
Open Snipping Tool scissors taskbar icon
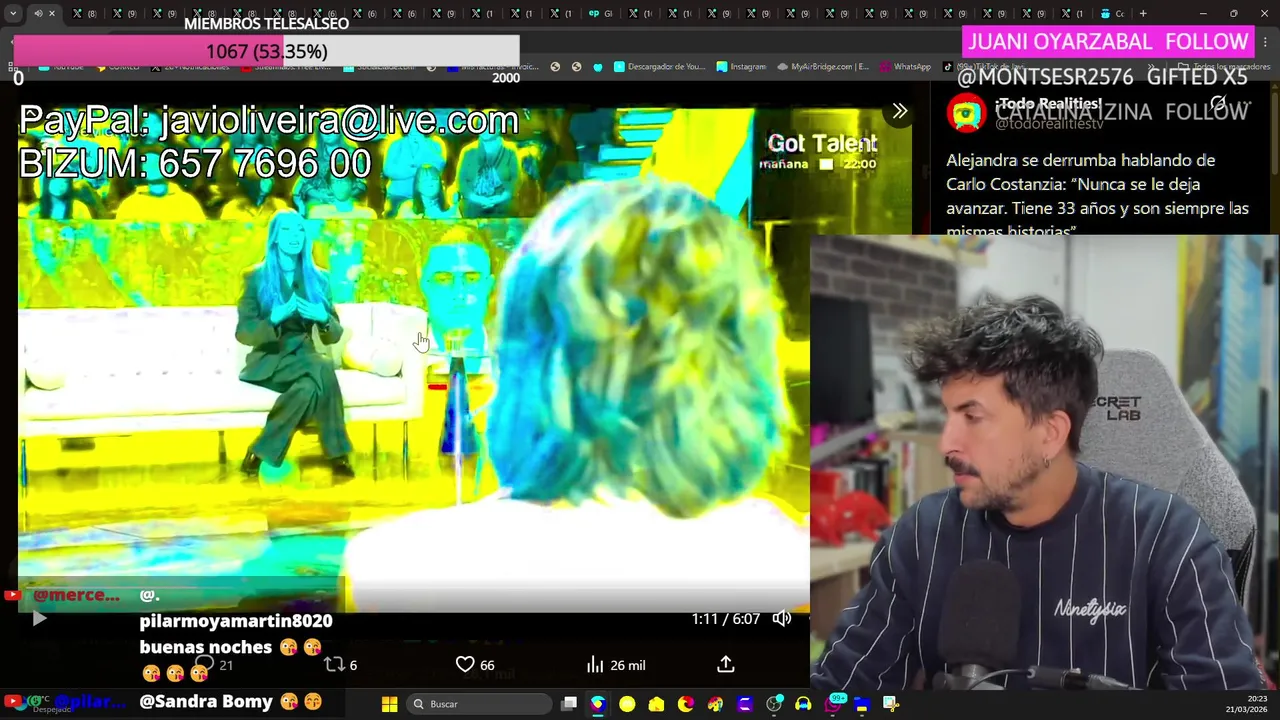click(x=891, y=704)
